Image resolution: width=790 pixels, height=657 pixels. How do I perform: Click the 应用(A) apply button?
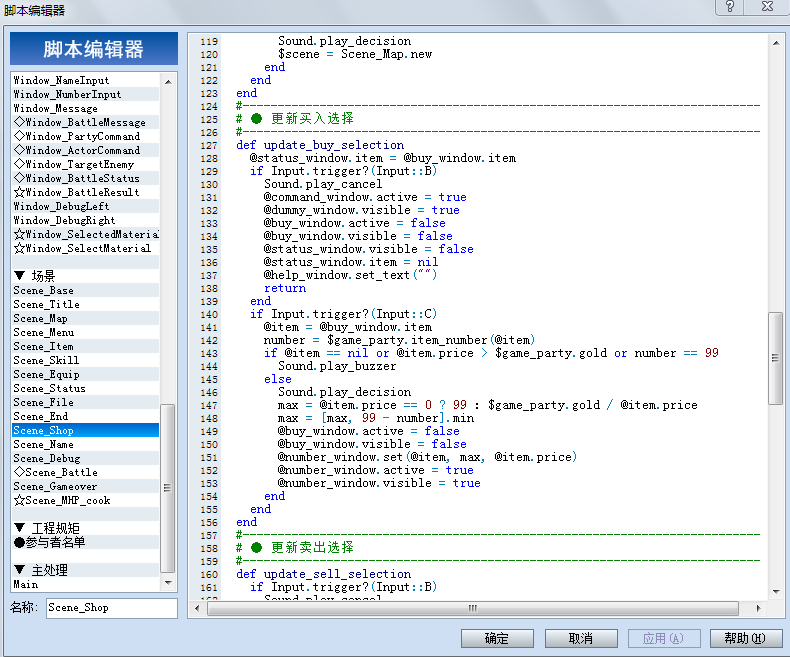click(664, 638)
